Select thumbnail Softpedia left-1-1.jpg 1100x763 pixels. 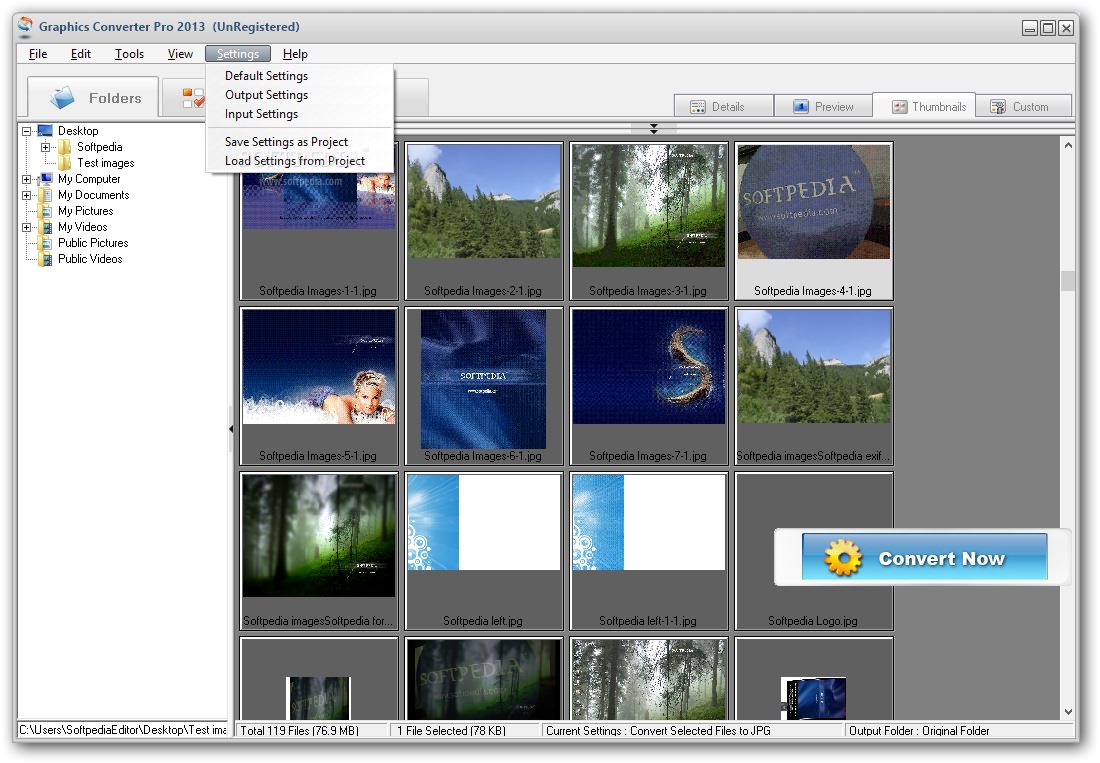click(648, 551)
